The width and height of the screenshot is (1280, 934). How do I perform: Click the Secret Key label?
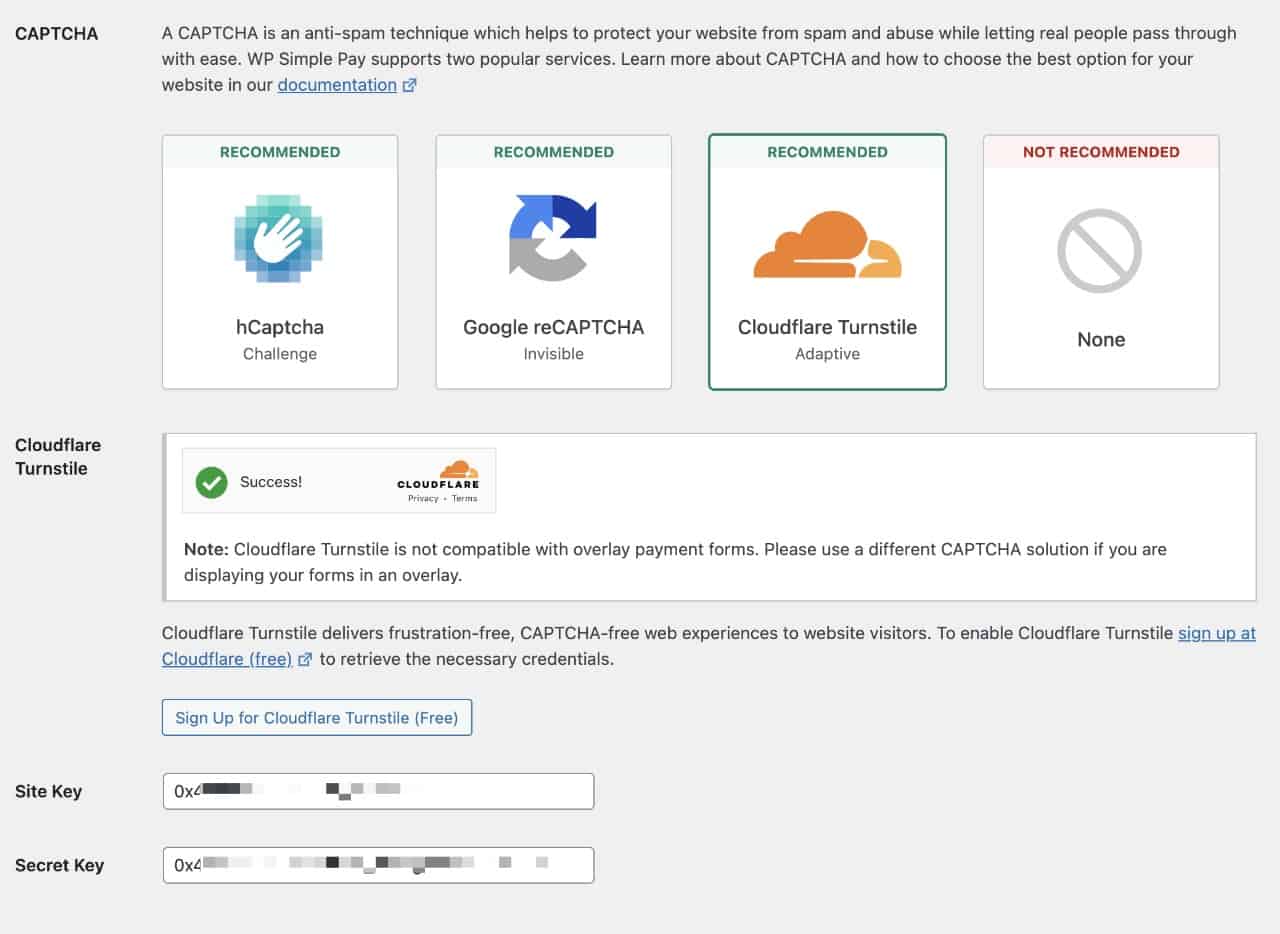tap(59, 865)
